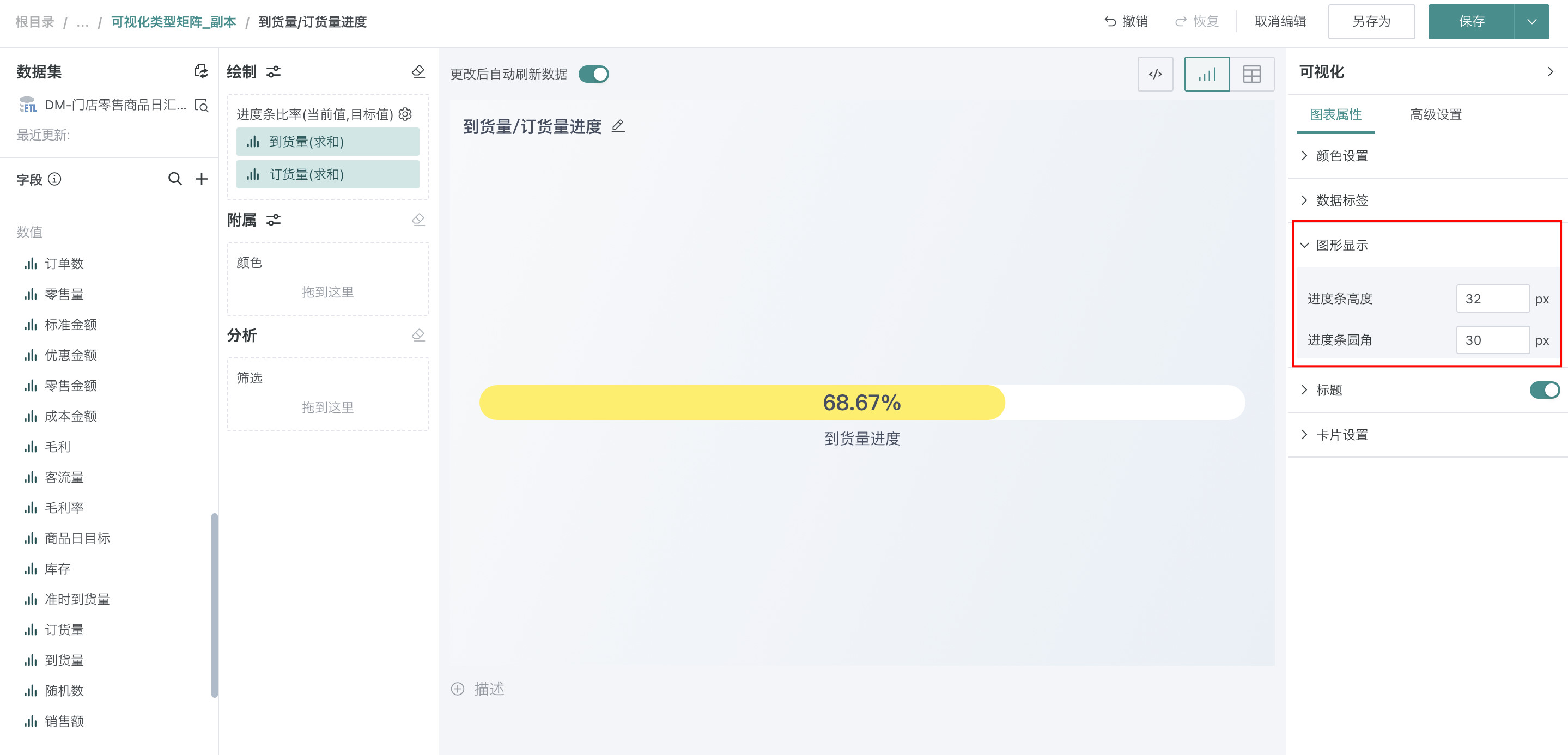The height and width of the screenshot is (755, 1568).
Task: Edit chart title with pencil icon
Action: point(618,126)
